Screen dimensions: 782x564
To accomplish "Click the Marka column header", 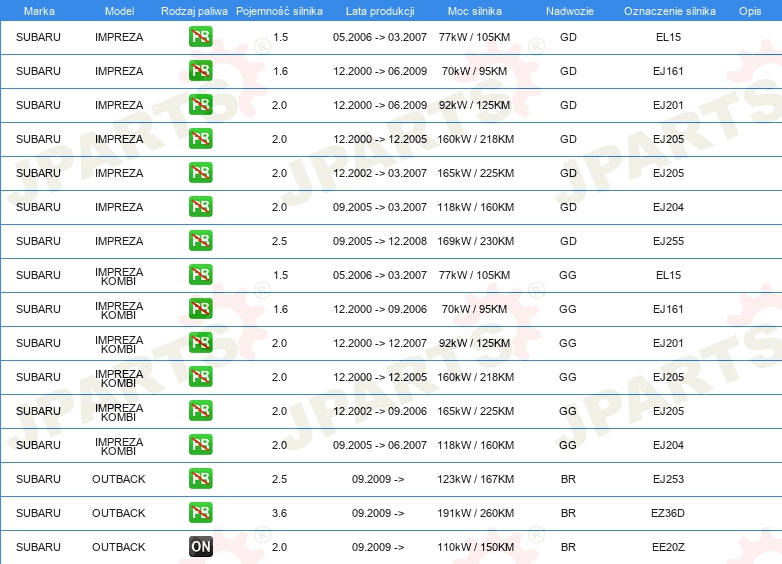I will point(39,10).
